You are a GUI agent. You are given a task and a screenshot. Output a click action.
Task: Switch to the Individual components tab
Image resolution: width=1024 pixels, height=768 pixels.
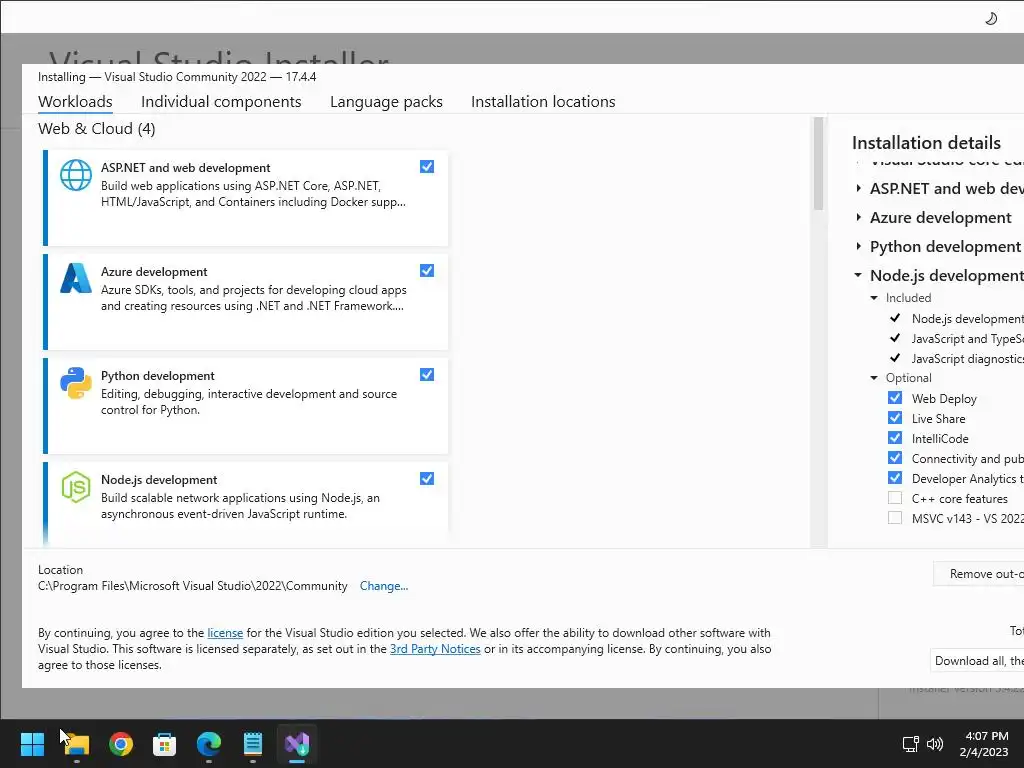click(221, 102)
